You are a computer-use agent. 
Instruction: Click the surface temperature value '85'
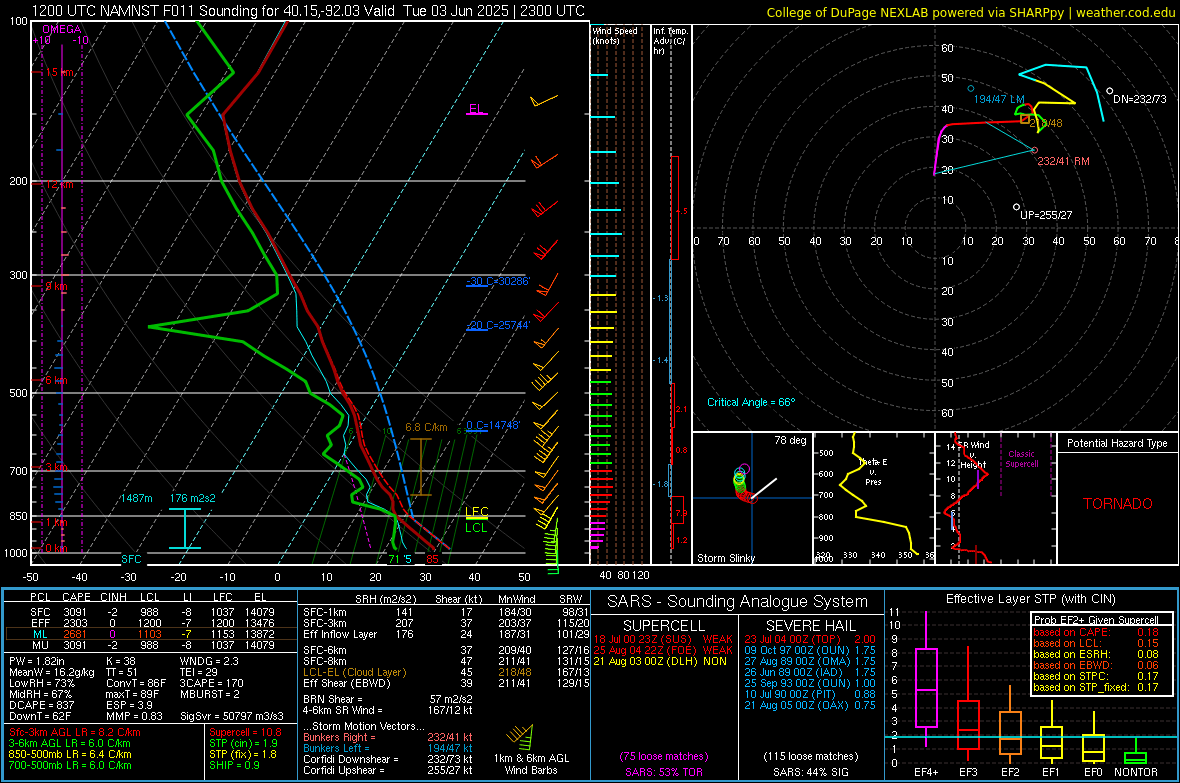(432, 559)
